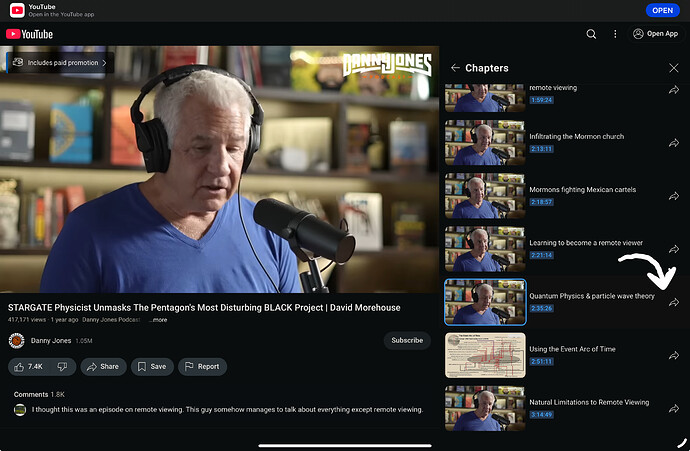Jump to timestamp 1:59:24
690x451 pixels.
(541, 100)
